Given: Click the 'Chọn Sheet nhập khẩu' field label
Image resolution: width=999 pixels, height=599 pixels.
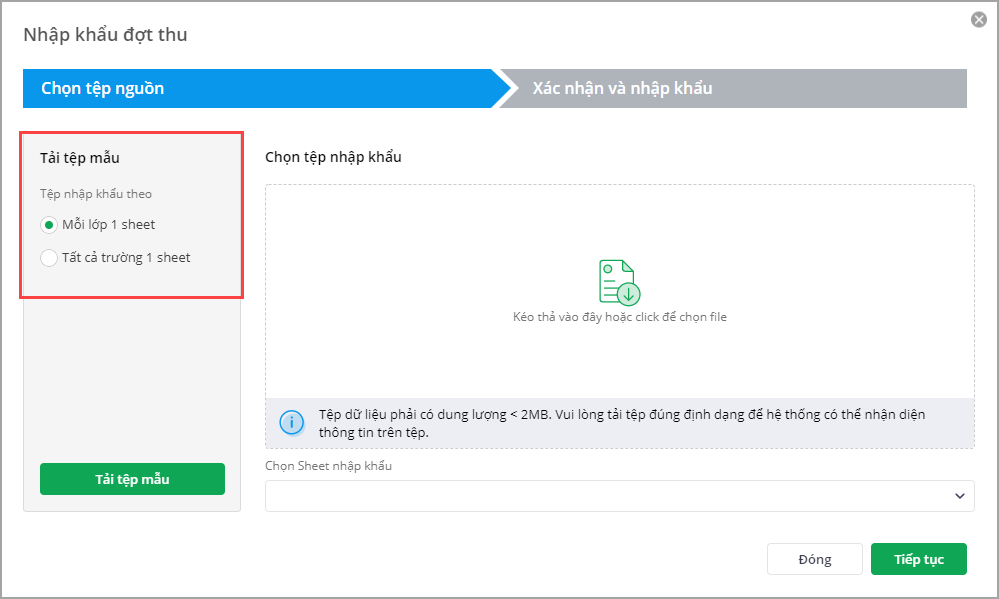Looking at the screenshot, I should pyautogui.click(x=328, y=466).
